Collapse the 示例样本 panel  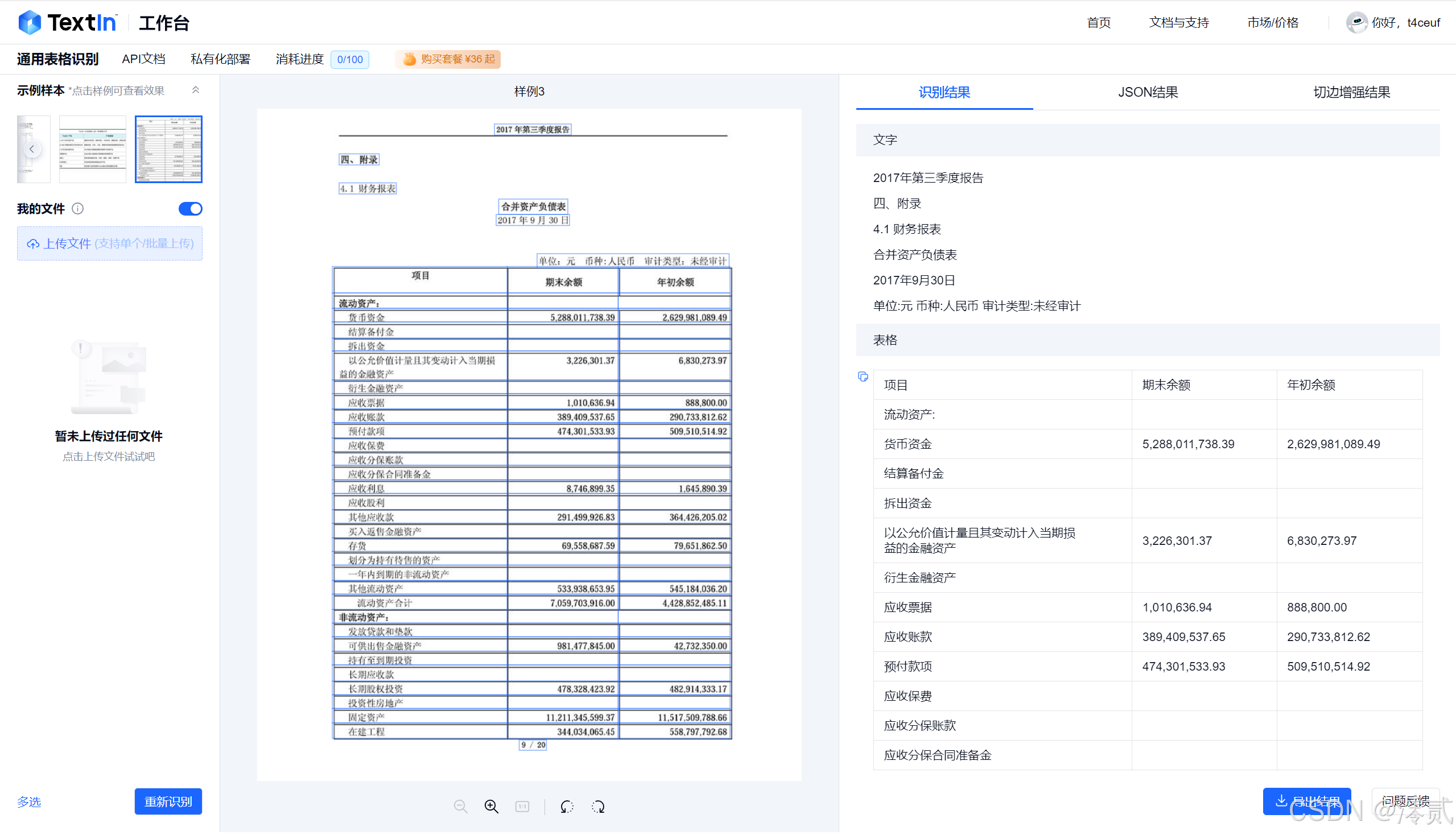point(196,90)
